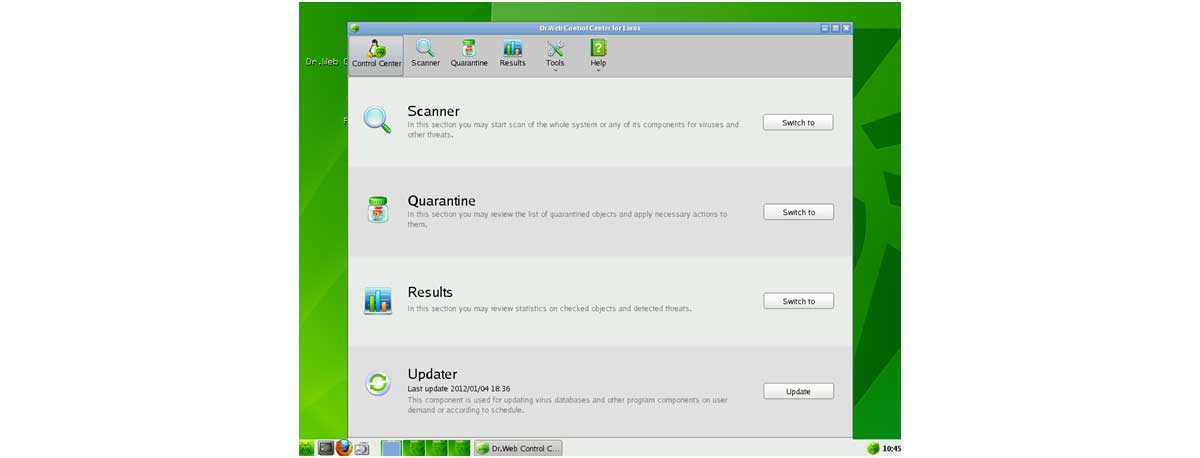Switch to the second workspace in pager

pos(413,448)
